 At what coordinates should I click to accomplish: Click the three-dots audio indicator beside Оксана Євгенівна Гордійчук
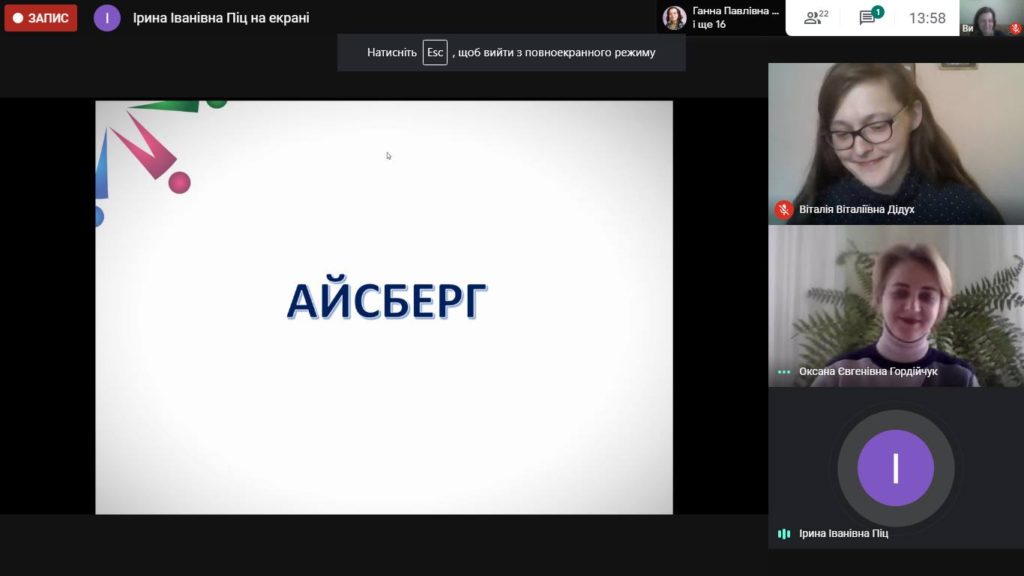(784, 372)
